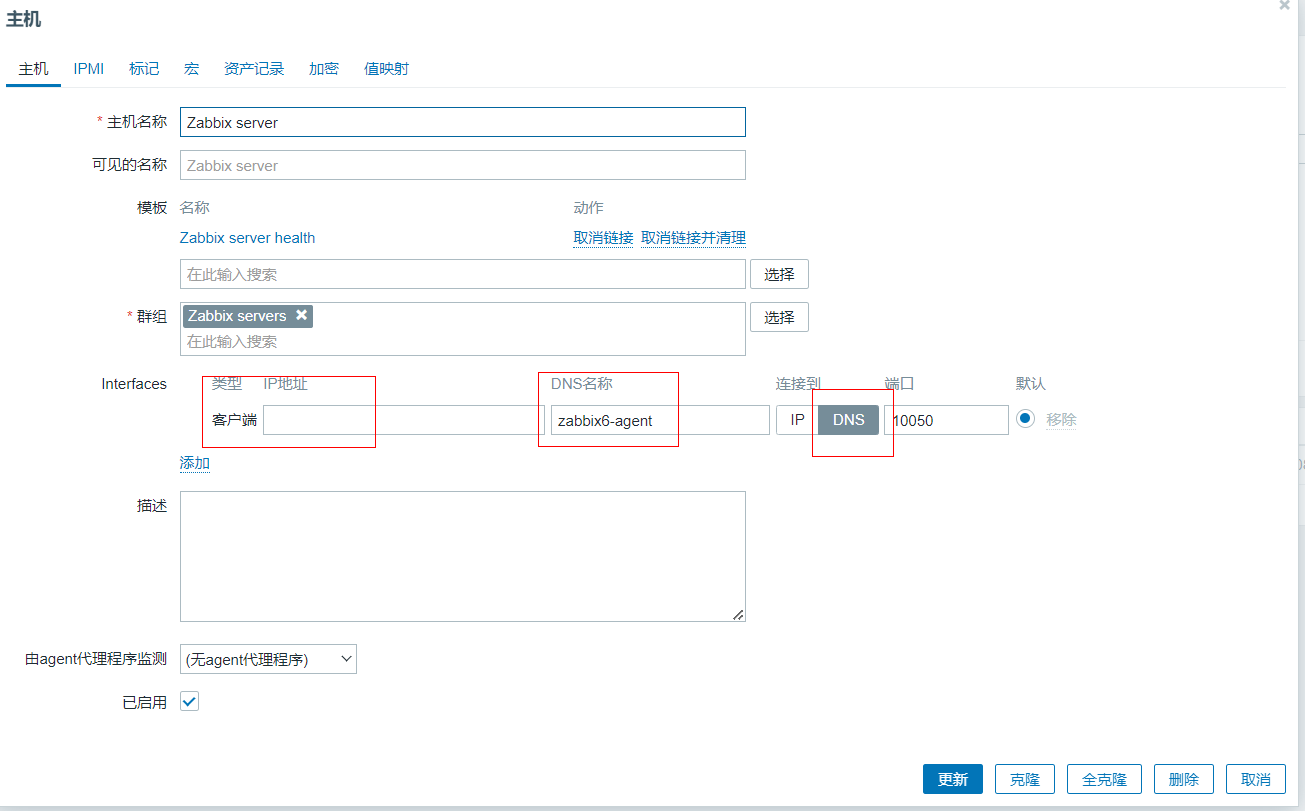
Task: Click 选择 next to template search
Action: click(x=779, y=274)
